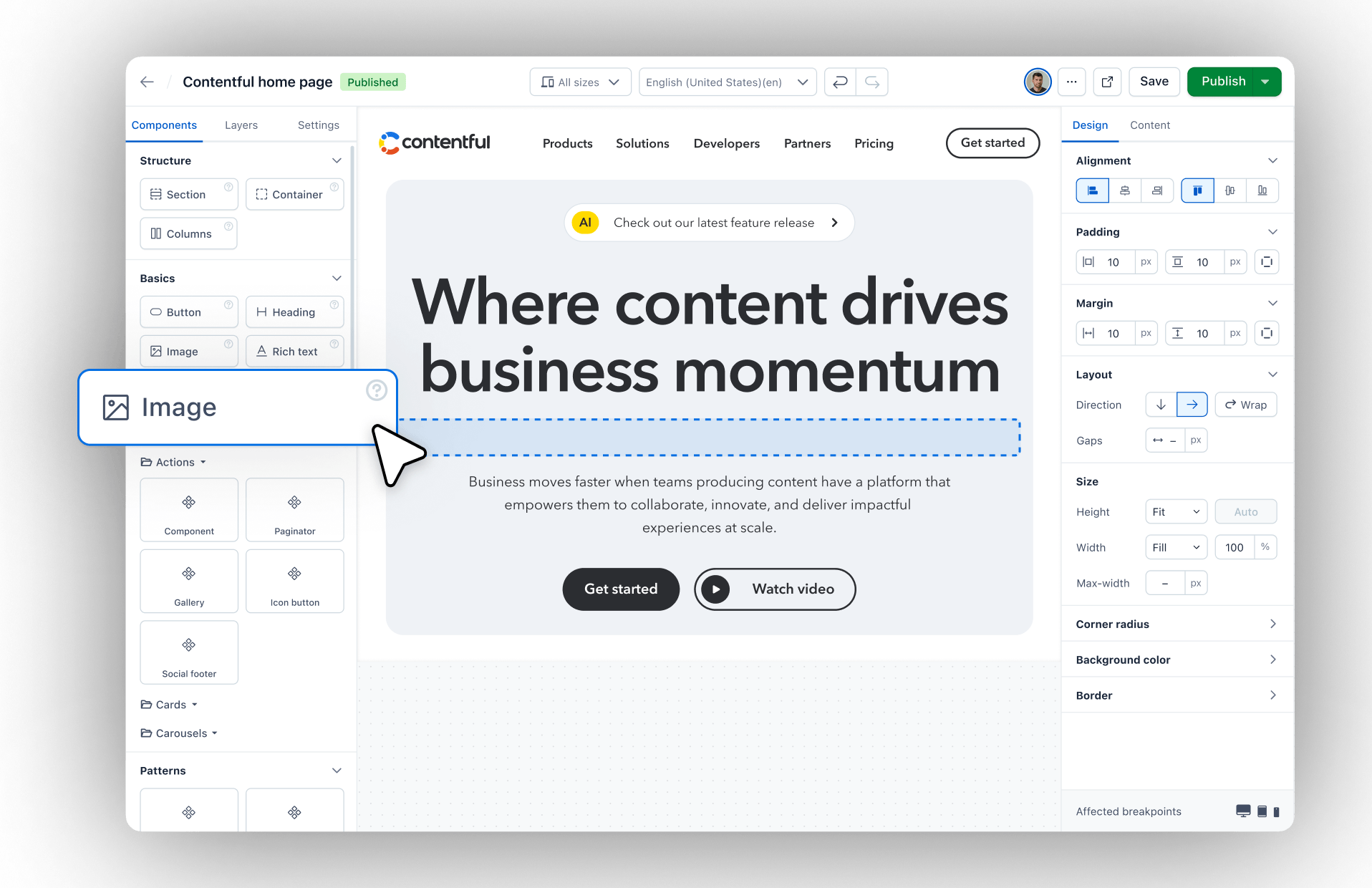Expand the Cards folder
Image resolution: width=1372 pixels, height=888 pixels.
click(x=170, y=705)
